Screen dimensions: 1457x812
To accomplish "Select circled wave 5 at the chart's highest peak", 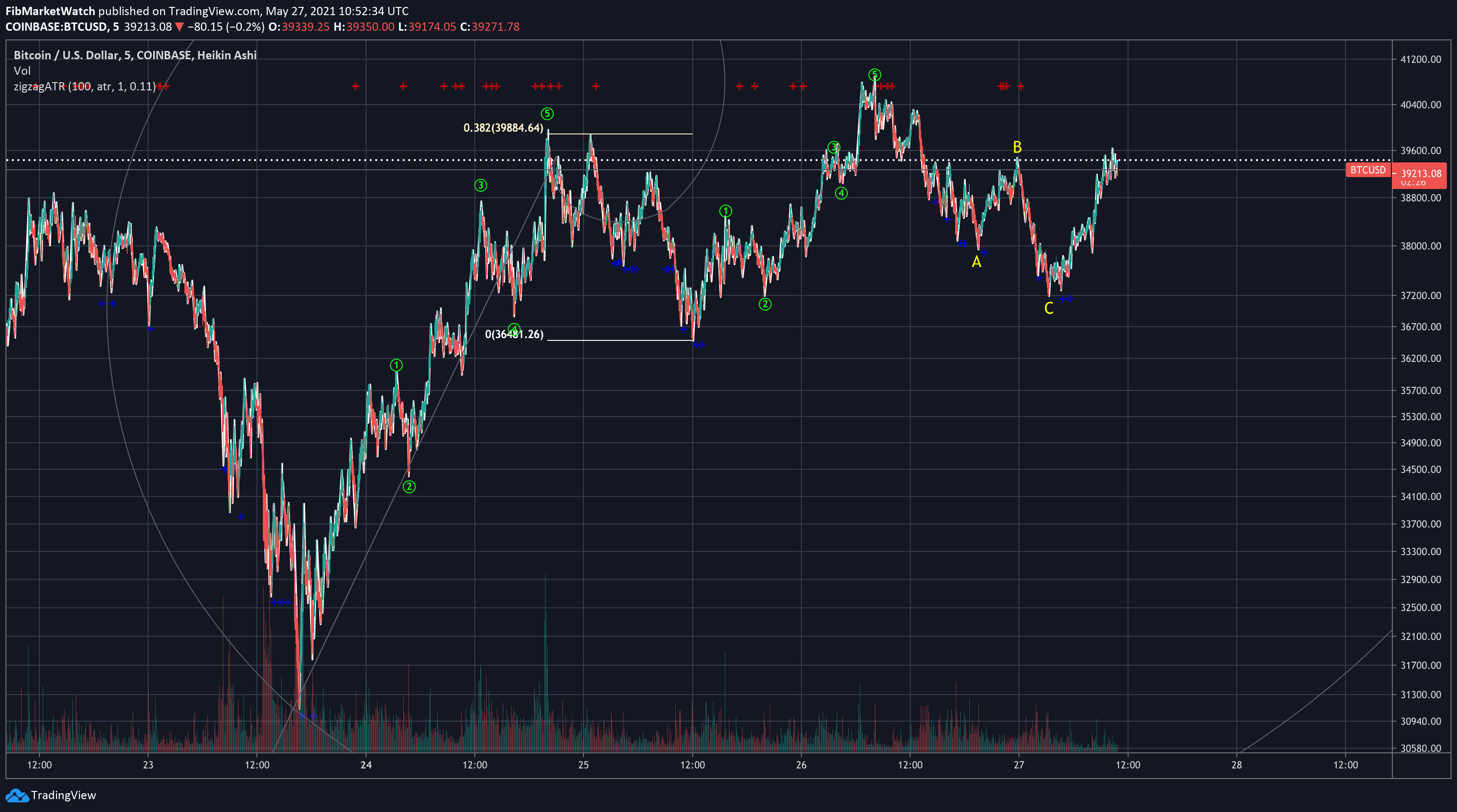I will pos(874,75).
